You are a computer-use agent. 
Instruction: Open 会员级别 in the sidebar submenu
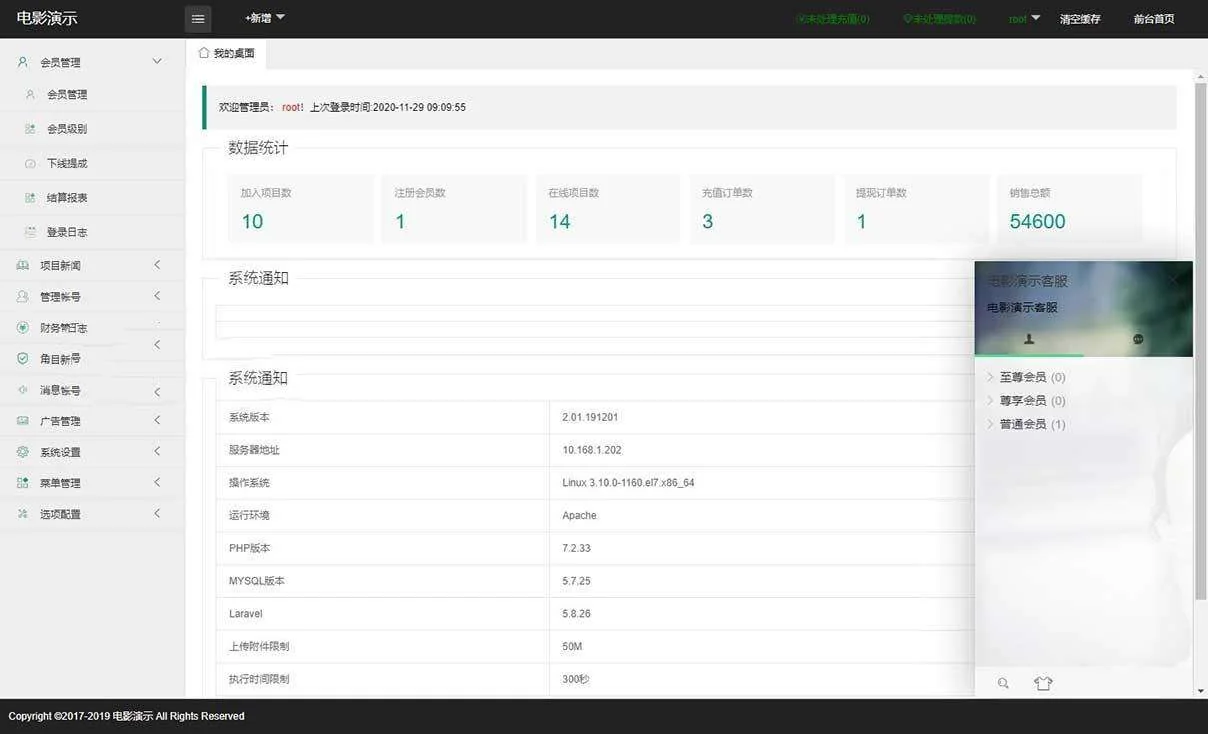[67, 129]
